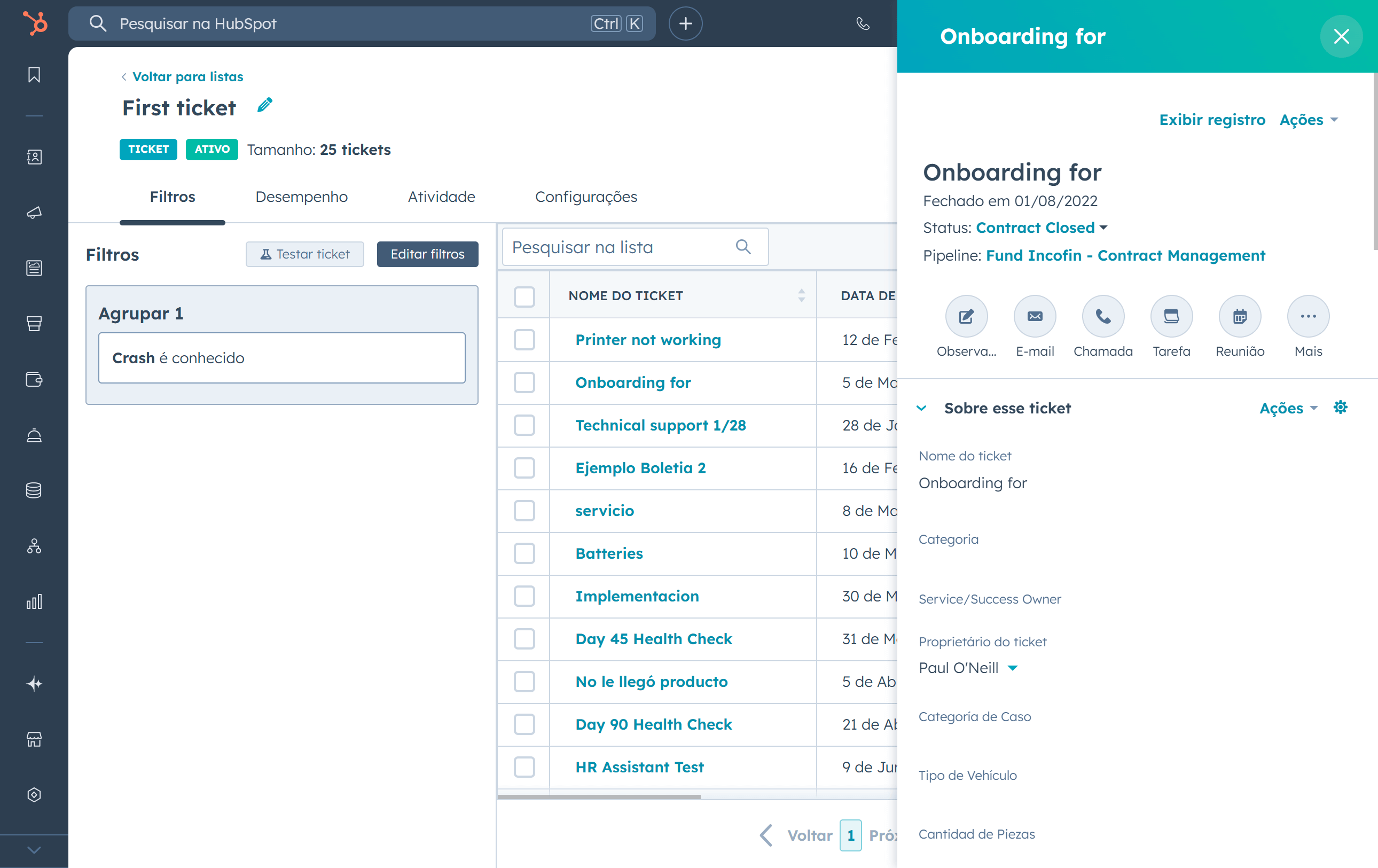This screenshot has width=1378, height=868.
Task: Click the Pesquisar na HubSpot search field
Action: 362,24
